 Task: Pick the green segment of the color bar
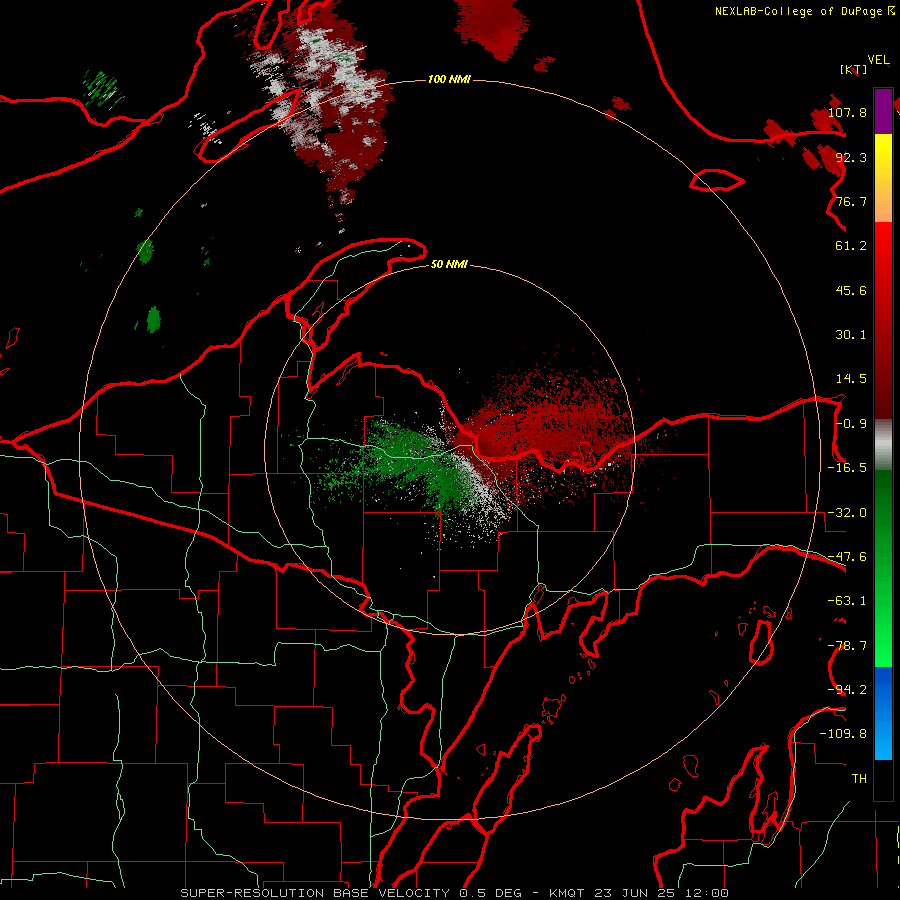(x=883, y=568)
